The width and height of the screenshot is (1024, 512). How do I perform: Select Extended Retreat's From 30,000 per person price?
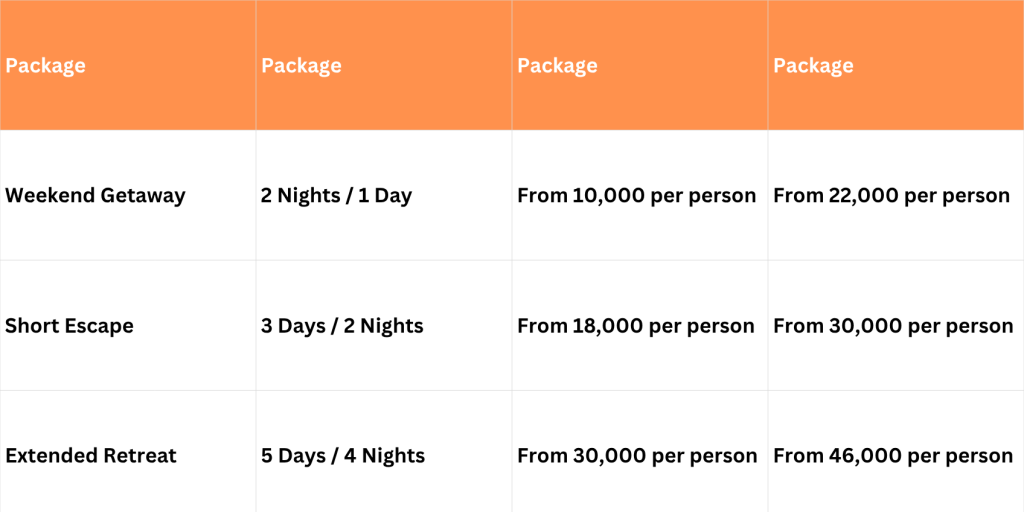637,456
